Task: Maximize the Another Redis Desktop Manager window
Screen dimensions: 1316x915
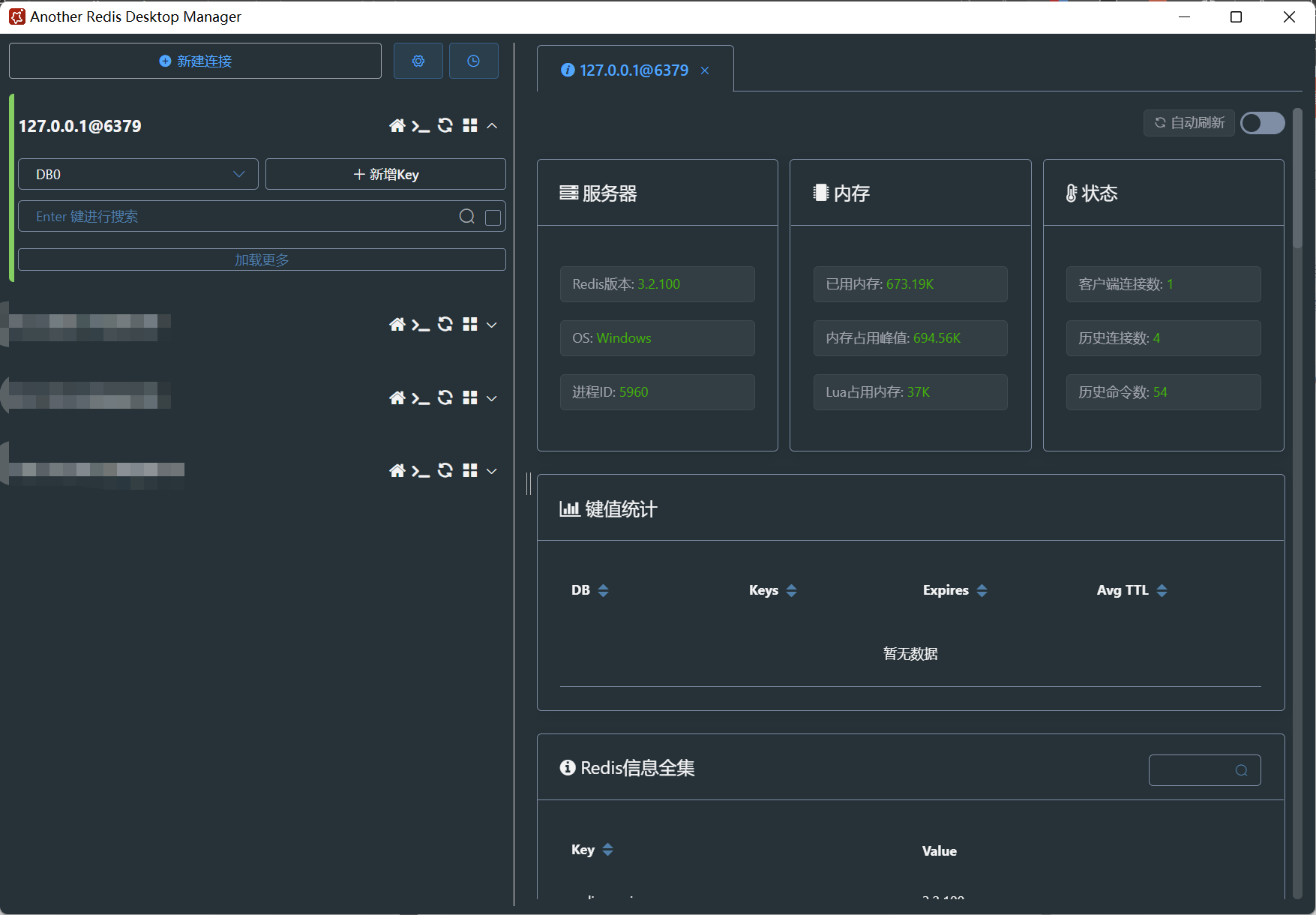Action: coord(1237,16)
